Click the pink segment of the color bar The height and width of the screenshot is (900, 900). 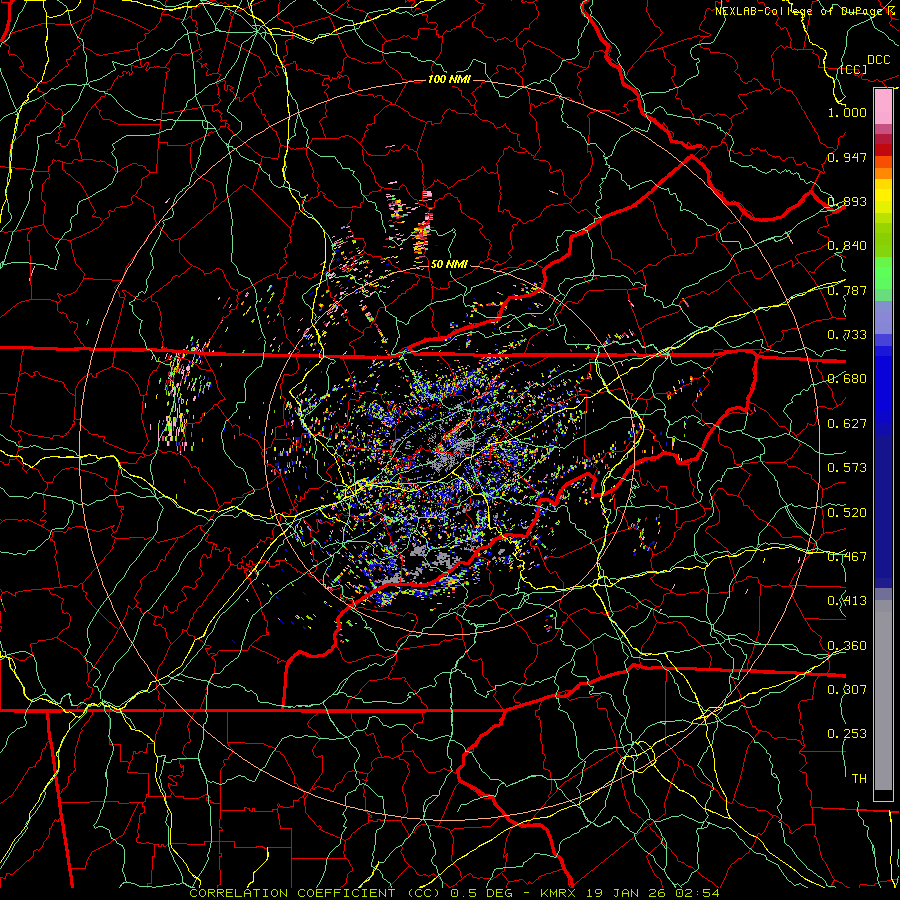click(x=883, y=106)
